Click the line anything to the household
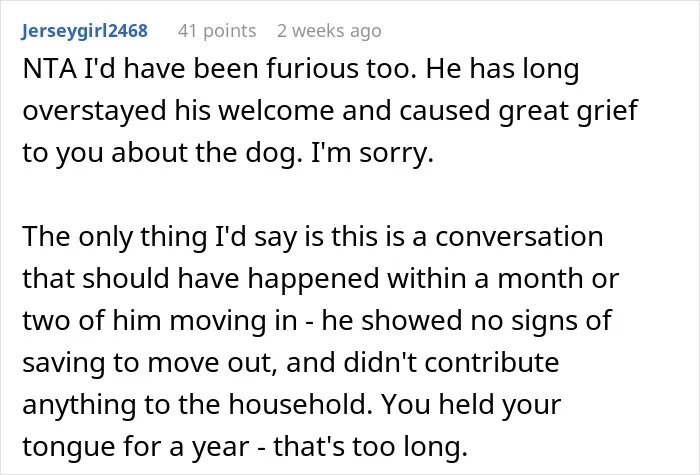 click(x=292, y=404)
